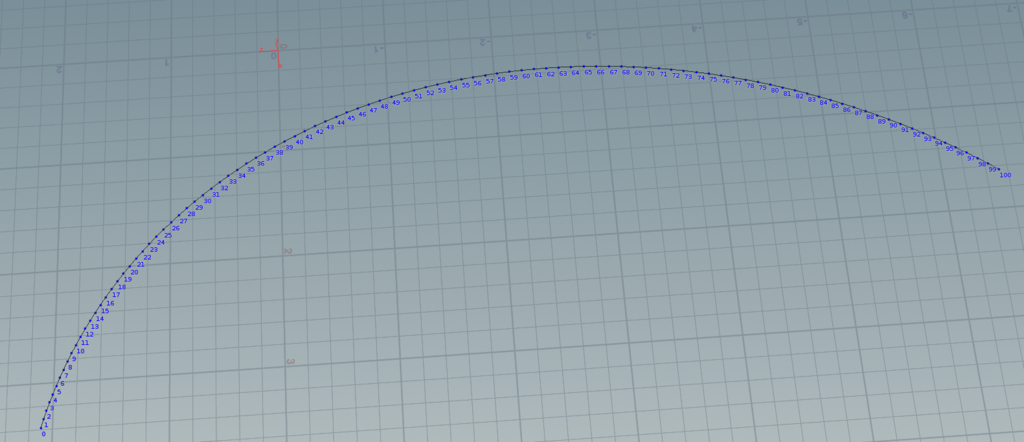Click the blue point label 95
Screen dimensions: 1024x442
coord(950,149)
